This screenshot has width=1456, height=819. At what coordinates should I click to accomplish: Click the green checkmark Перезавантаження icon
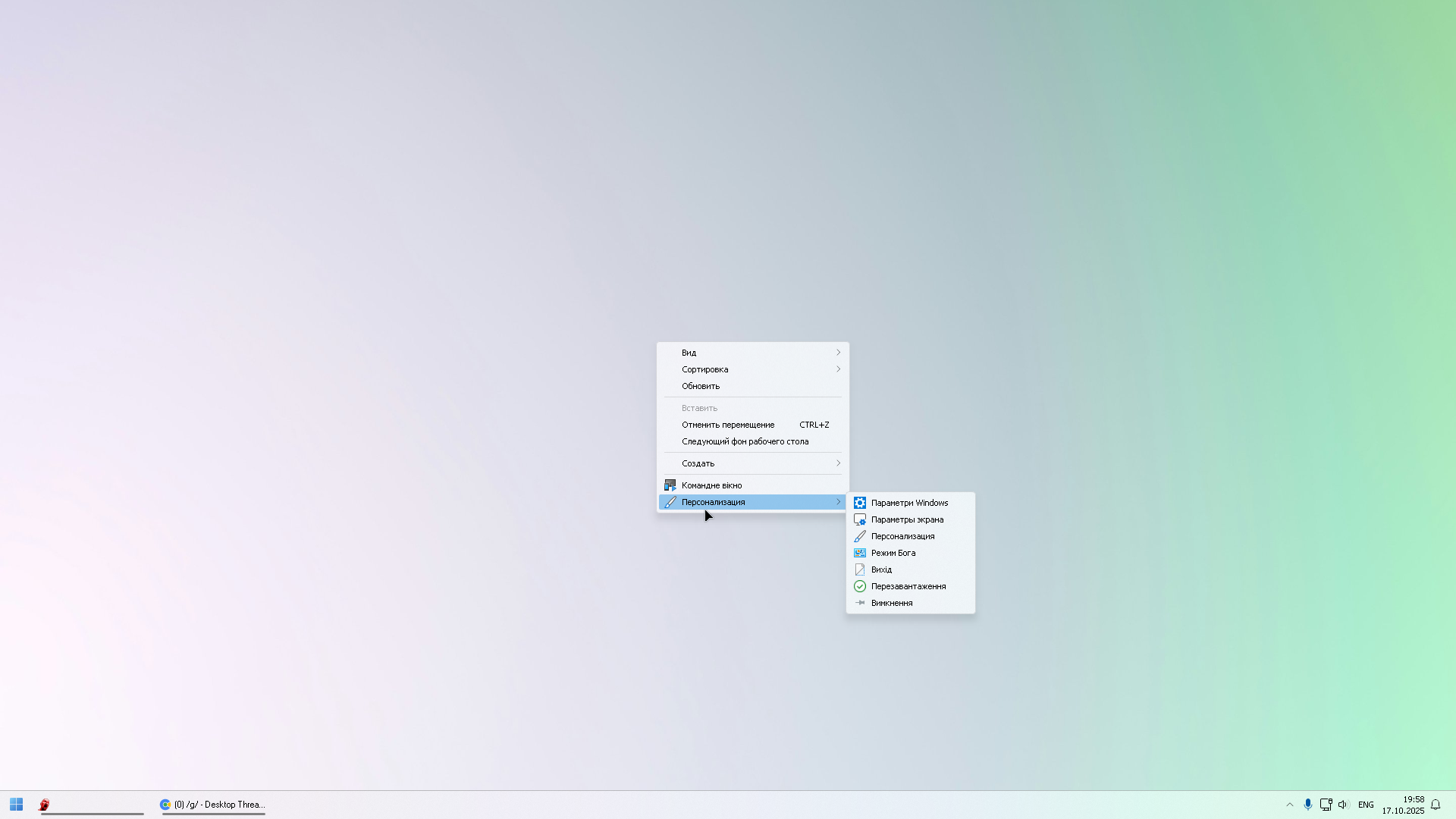[x=859, y=586]
